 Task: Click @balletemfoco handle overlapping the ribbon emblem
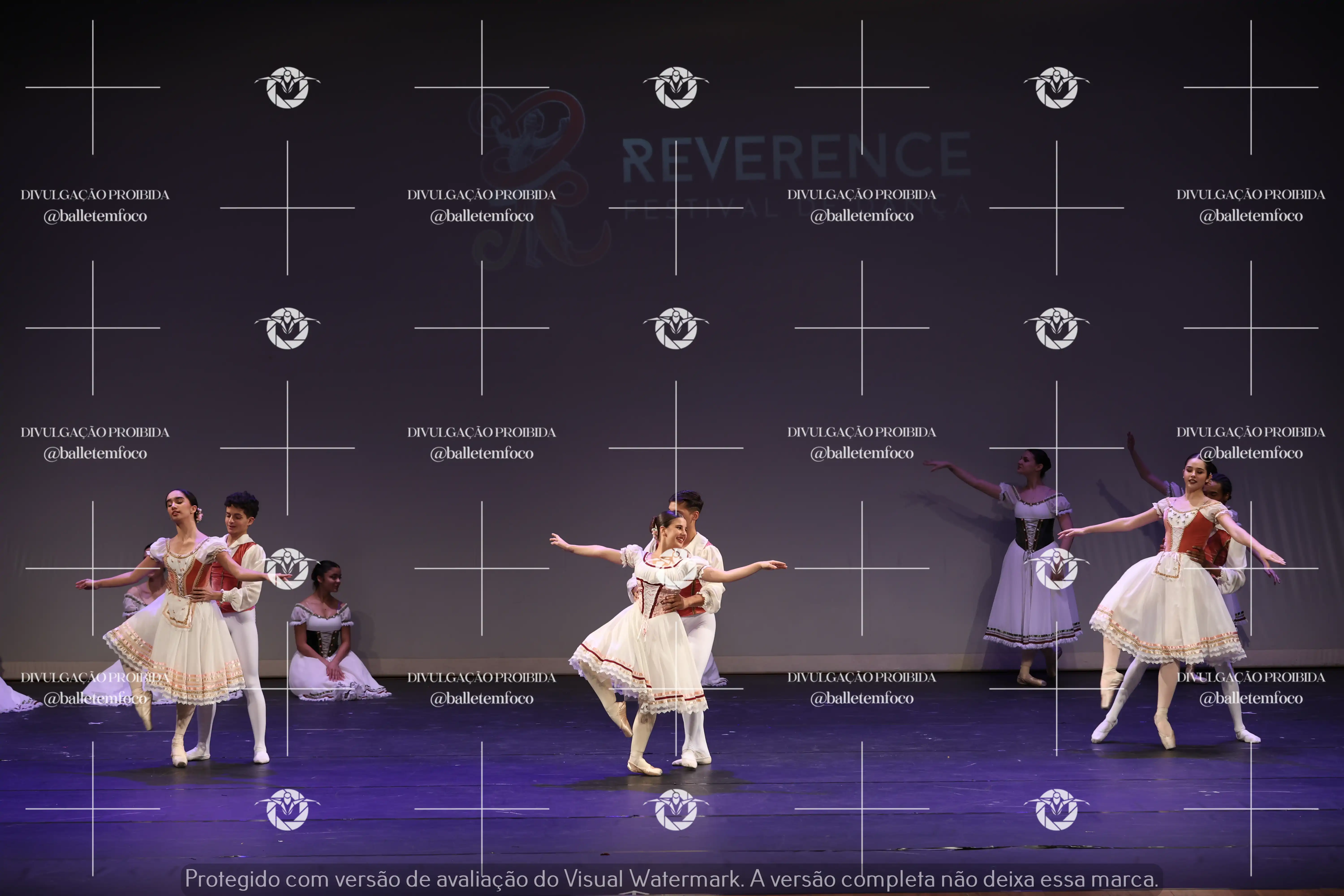(482, 216)
